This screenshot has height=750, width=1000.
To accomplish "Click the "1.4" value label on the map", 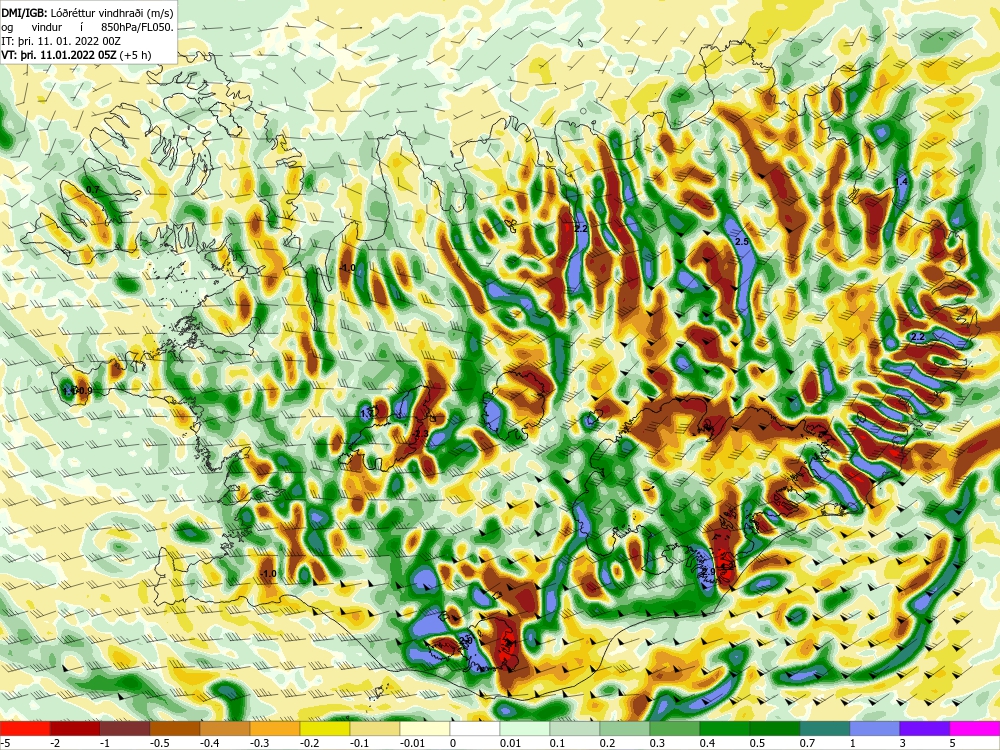I will click(x=901, y=182).
